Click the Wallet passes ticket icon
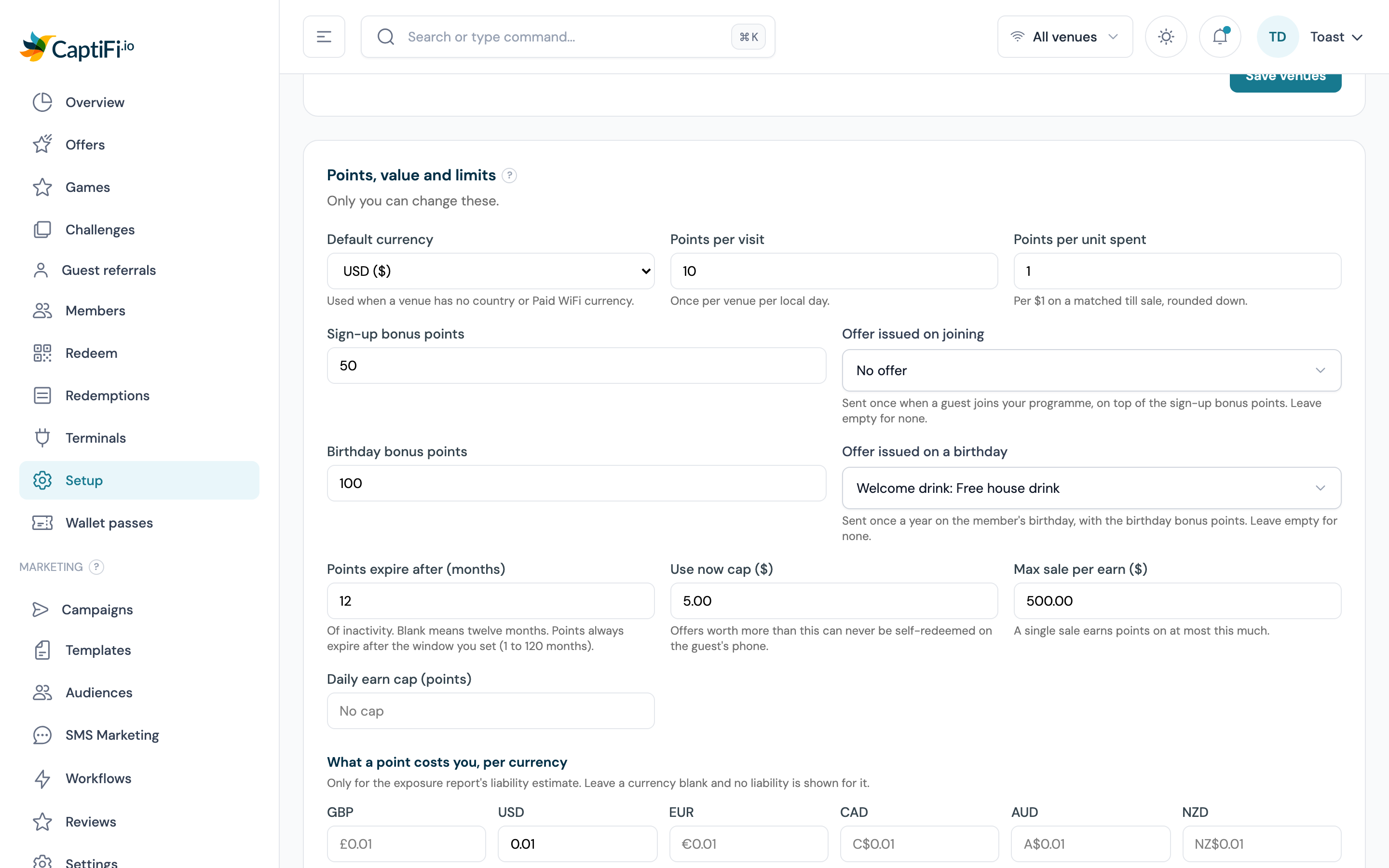 click(42, 523)
